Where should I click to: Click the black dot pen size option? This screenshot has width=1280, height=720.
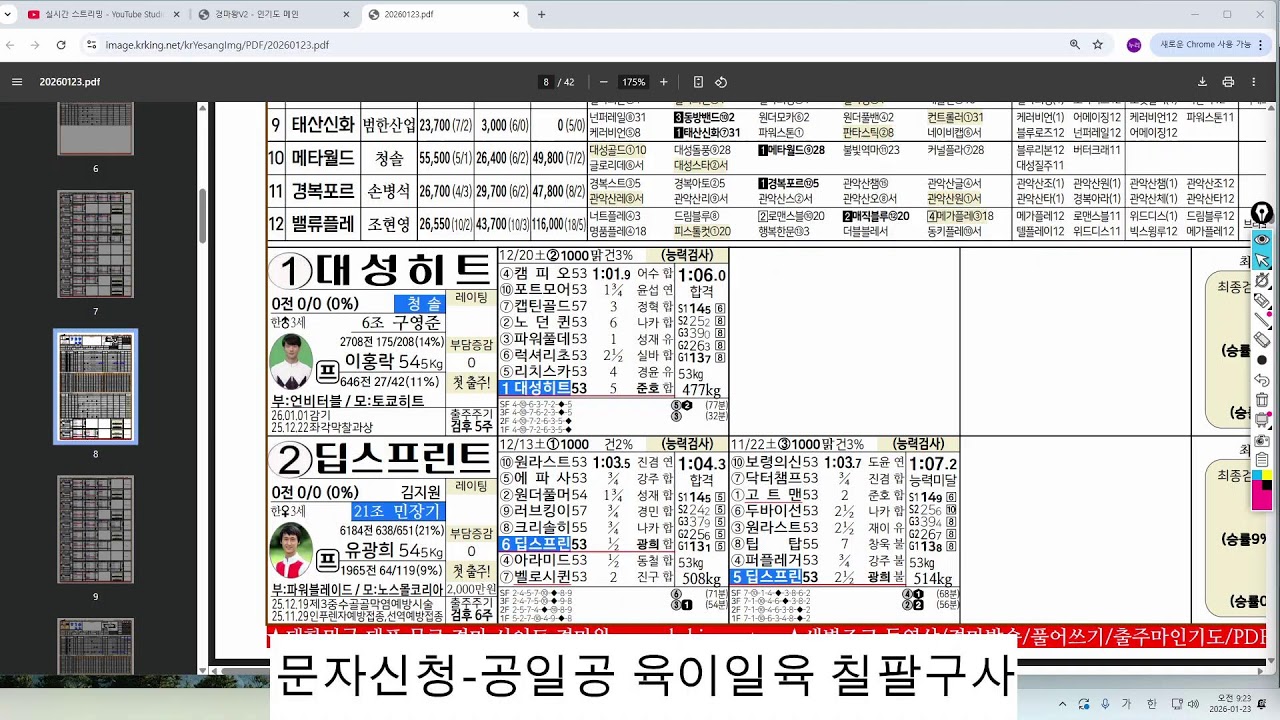click(x=1262, y=360)
